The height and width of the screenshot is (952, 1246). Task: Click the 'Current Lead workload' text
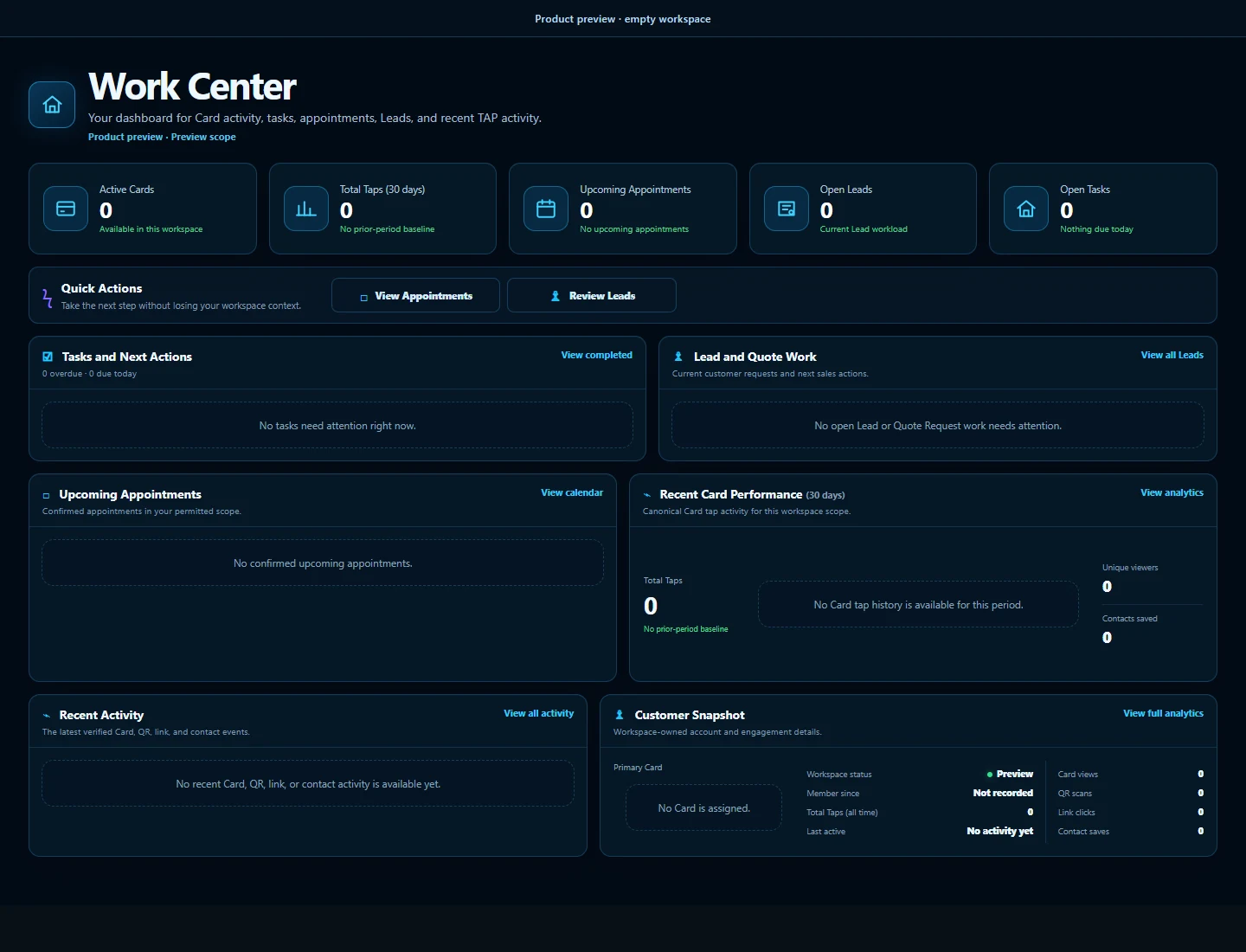(x=864, y=229)
